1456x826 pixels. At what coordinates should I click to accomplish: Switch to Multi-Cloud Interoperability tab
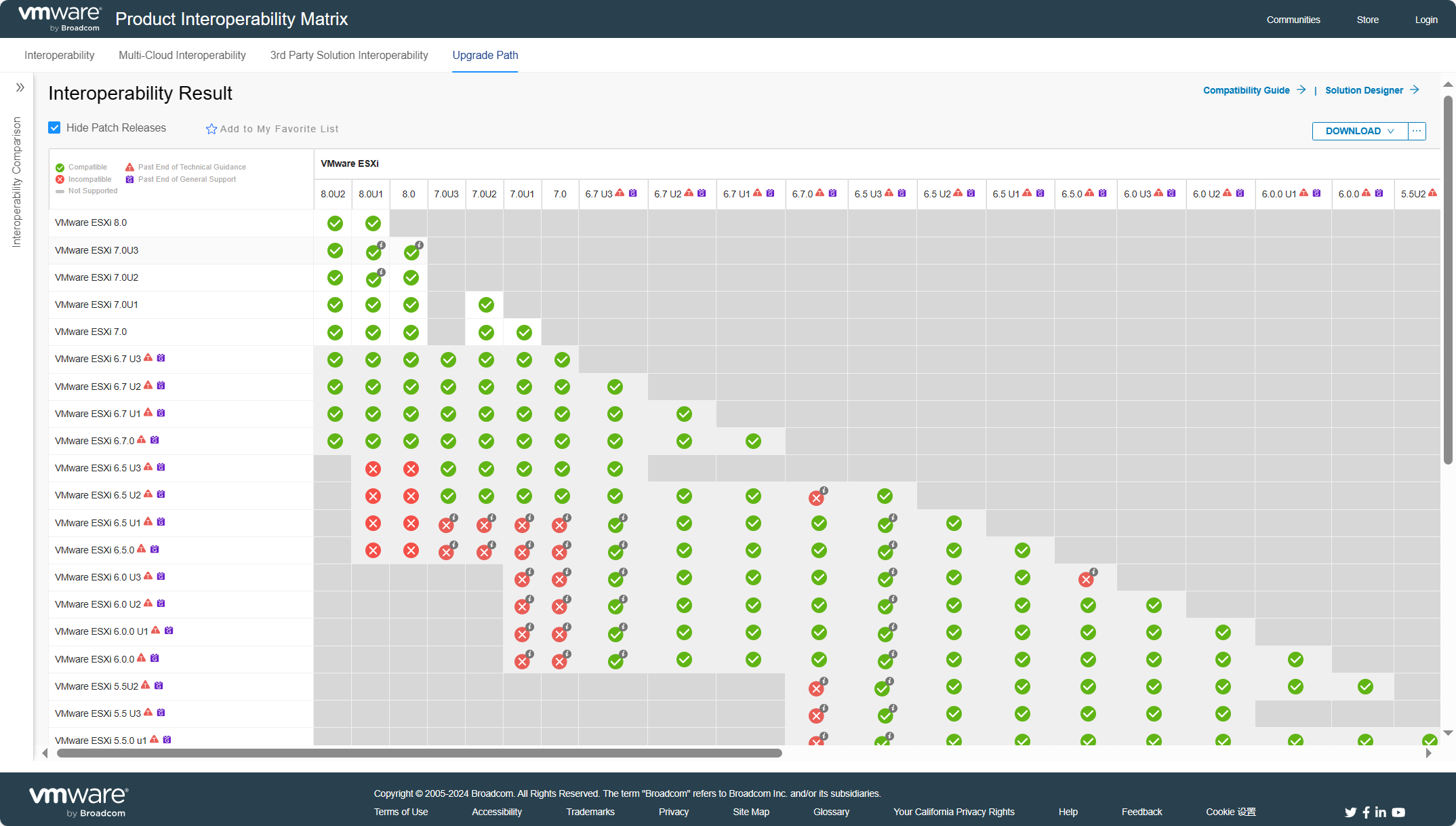[182, 55]
